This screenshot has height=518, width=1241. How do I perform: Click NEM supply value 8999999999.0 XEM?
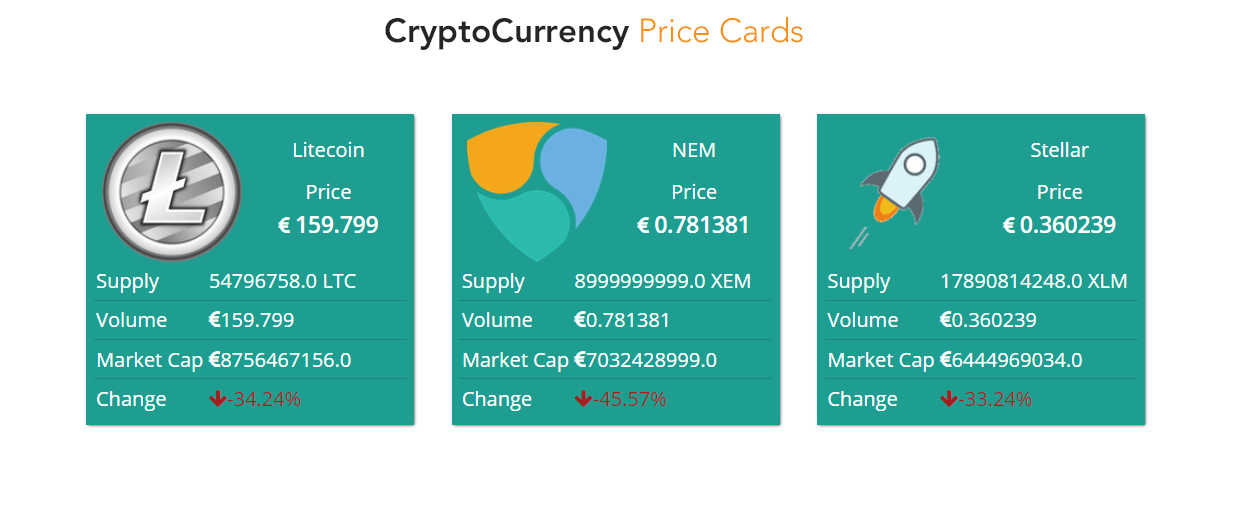[662, 281]
